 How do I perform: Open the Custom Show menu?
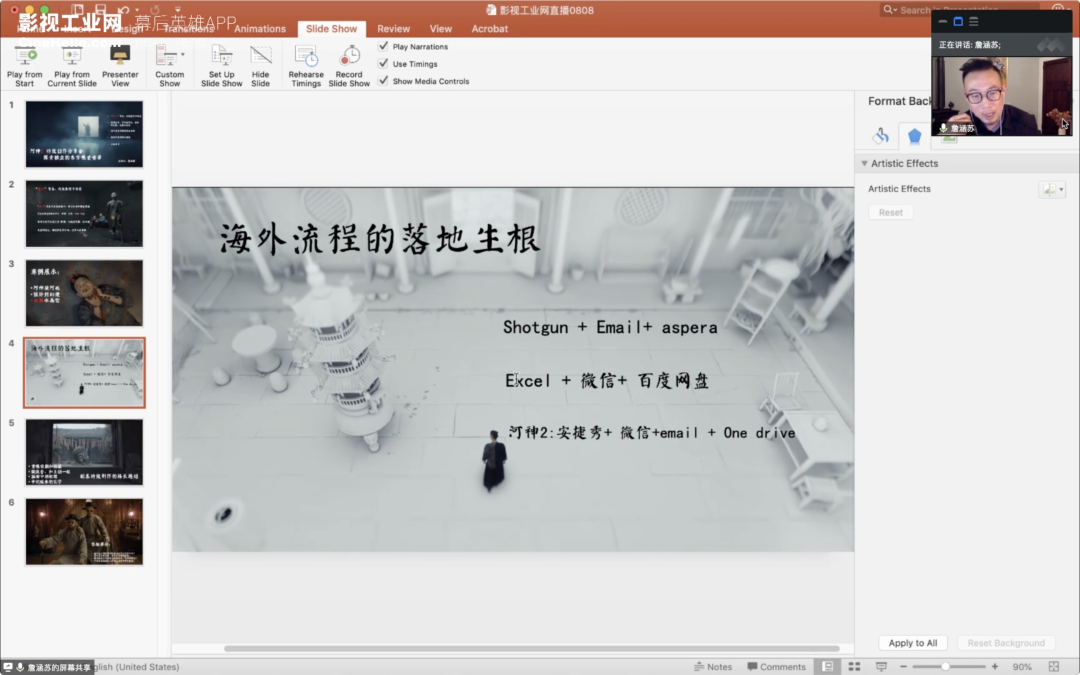[x=169, y=66]
